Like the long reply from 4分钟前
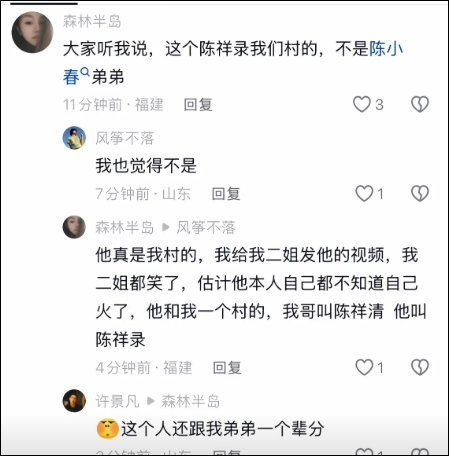 tap(364, 367)
